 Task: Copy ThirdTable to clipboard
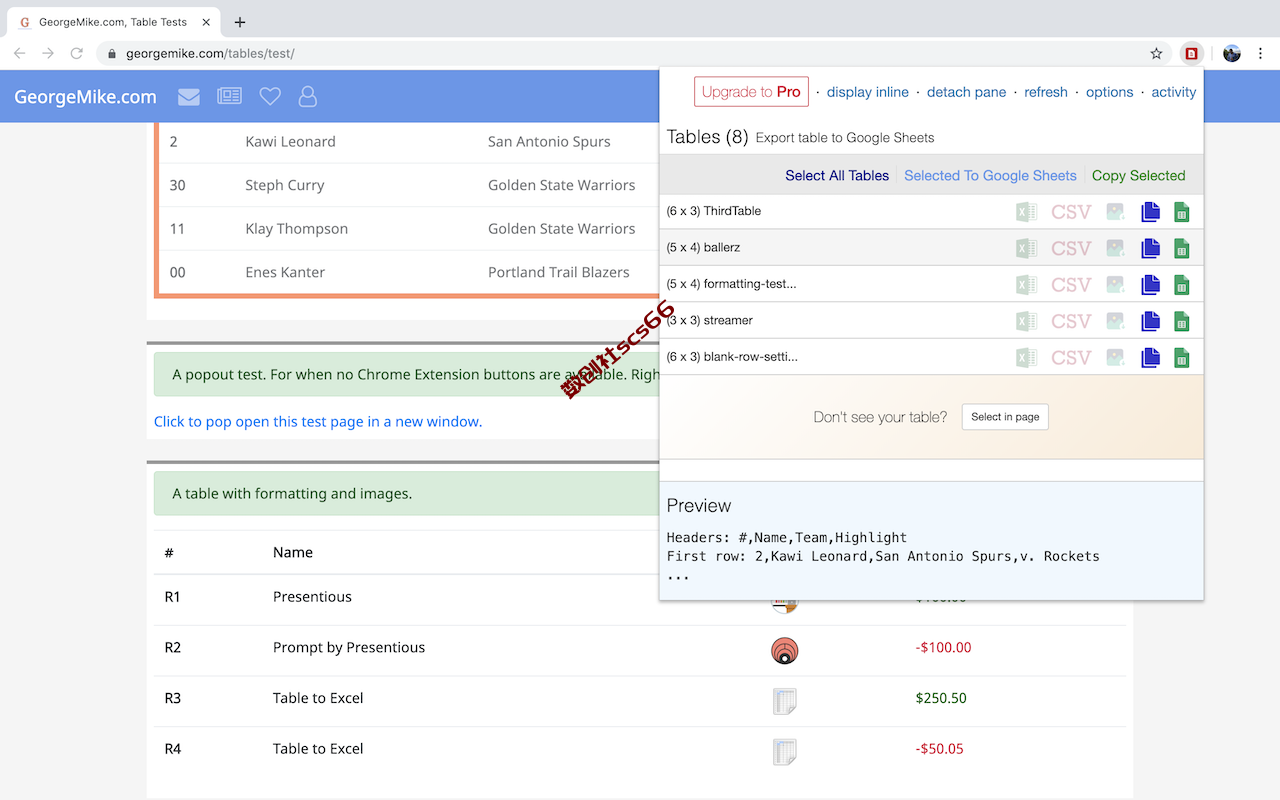1150,212
